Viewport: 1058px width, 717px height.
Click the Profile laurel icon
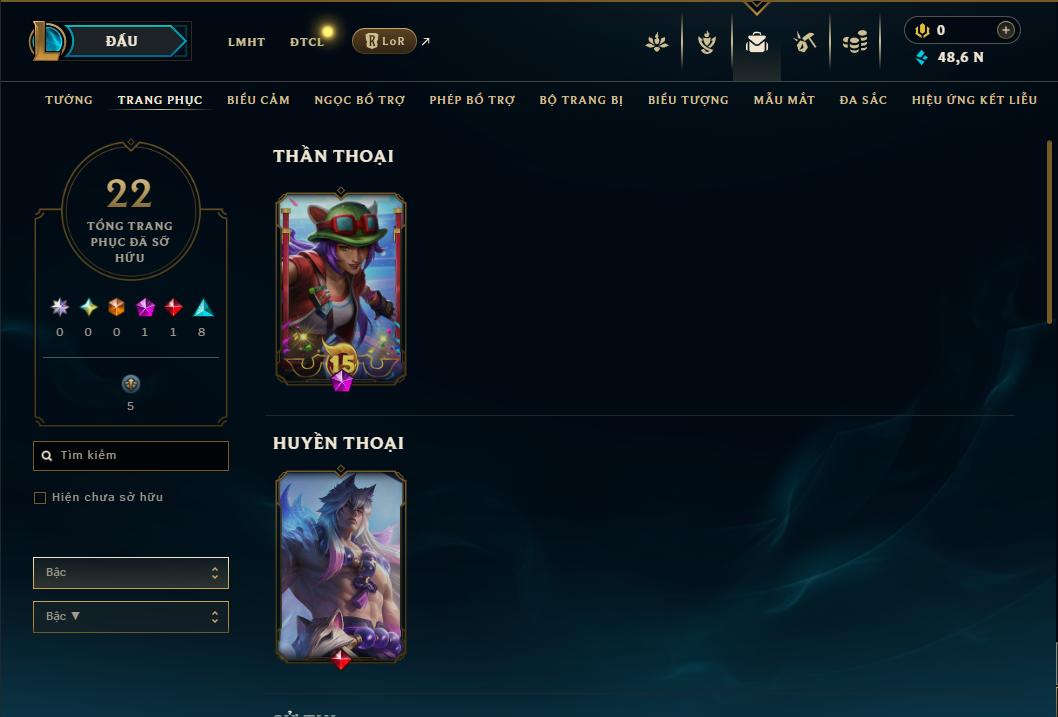(x=657, y=42)
